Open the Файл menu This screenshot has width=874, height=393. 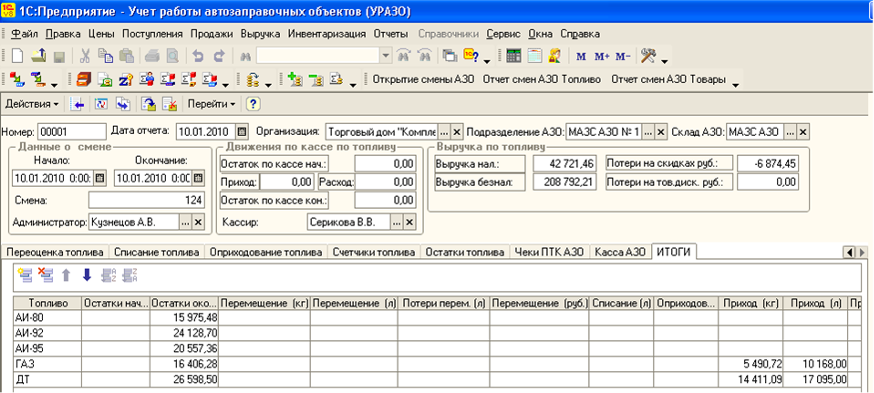[24, 34]
